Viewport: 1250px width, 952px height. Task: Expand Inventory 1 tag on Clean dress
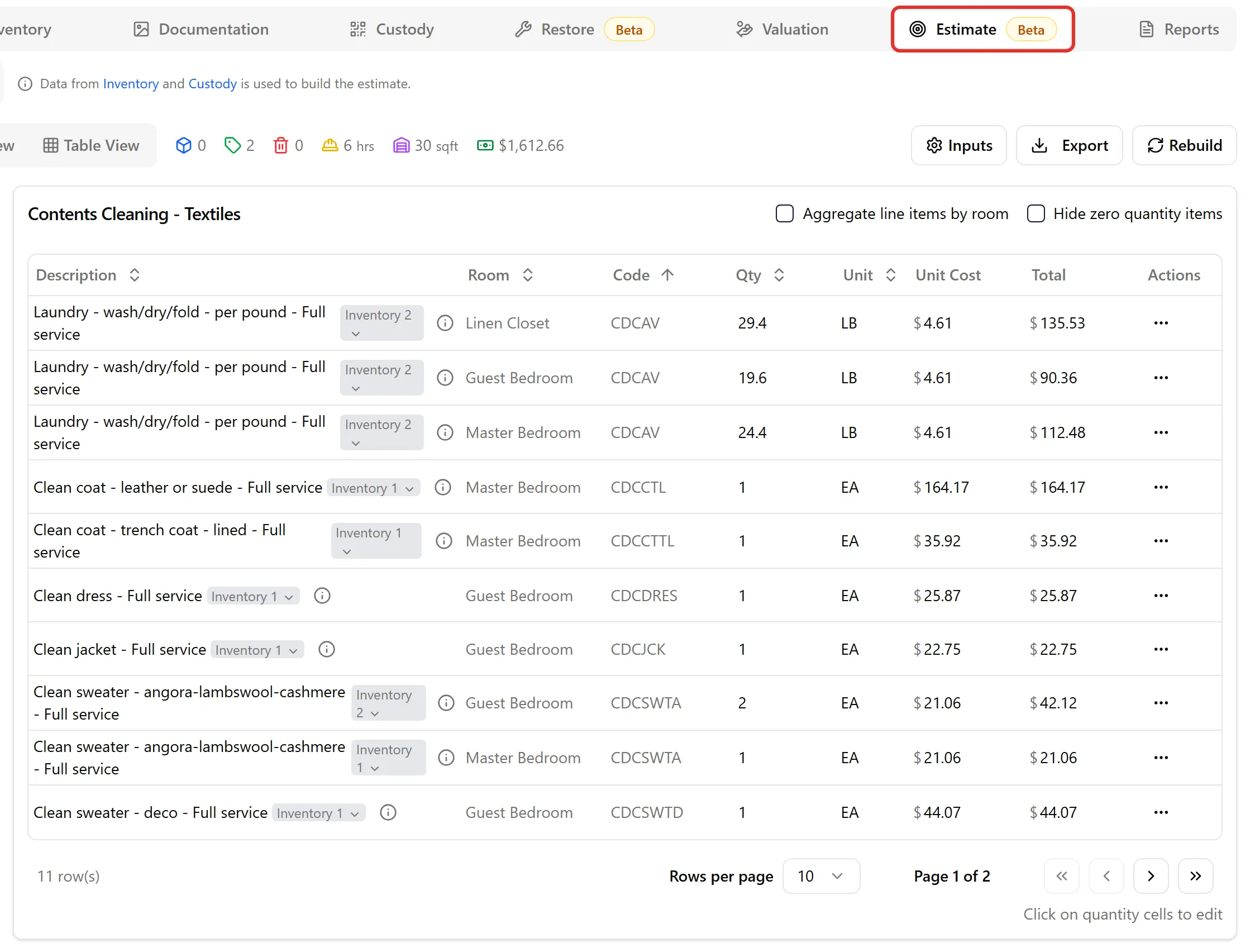coord(253,597)
